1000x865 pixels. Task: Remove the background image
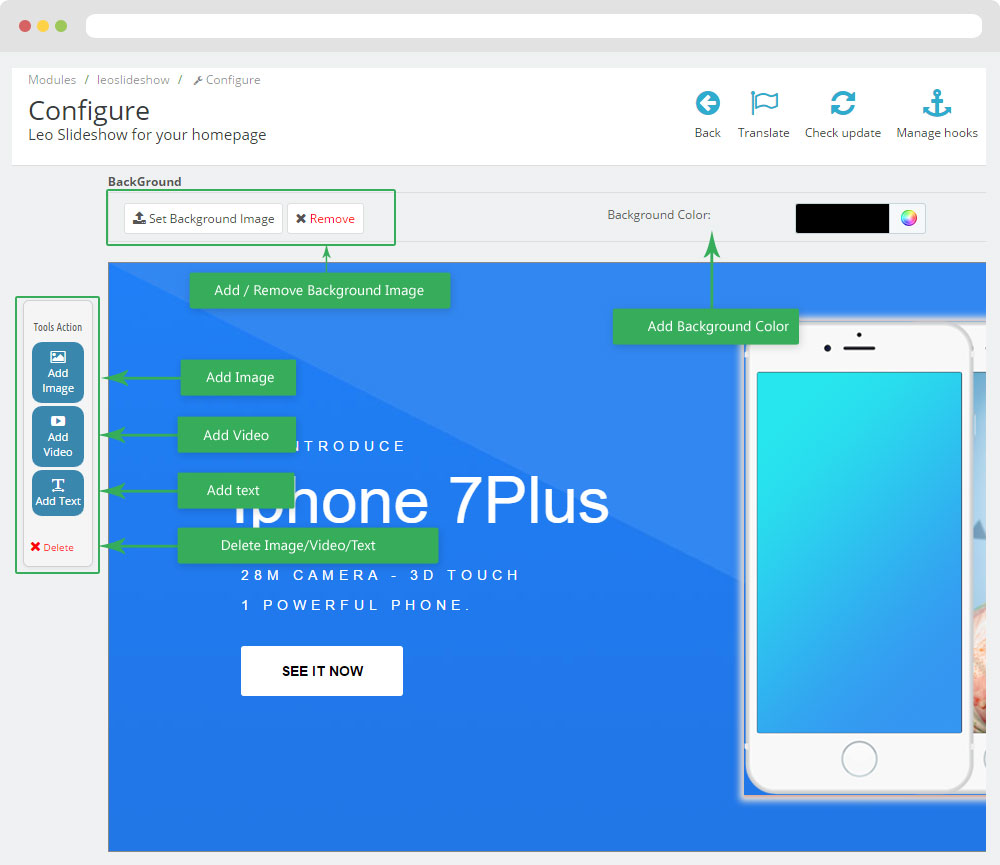325,219
